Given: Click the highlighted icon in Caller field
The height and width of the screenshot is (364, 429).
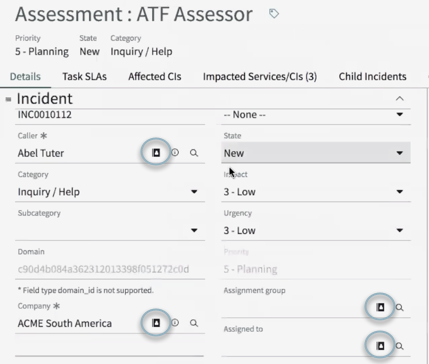Looking at the screenshot, I should tap(156, 153).
